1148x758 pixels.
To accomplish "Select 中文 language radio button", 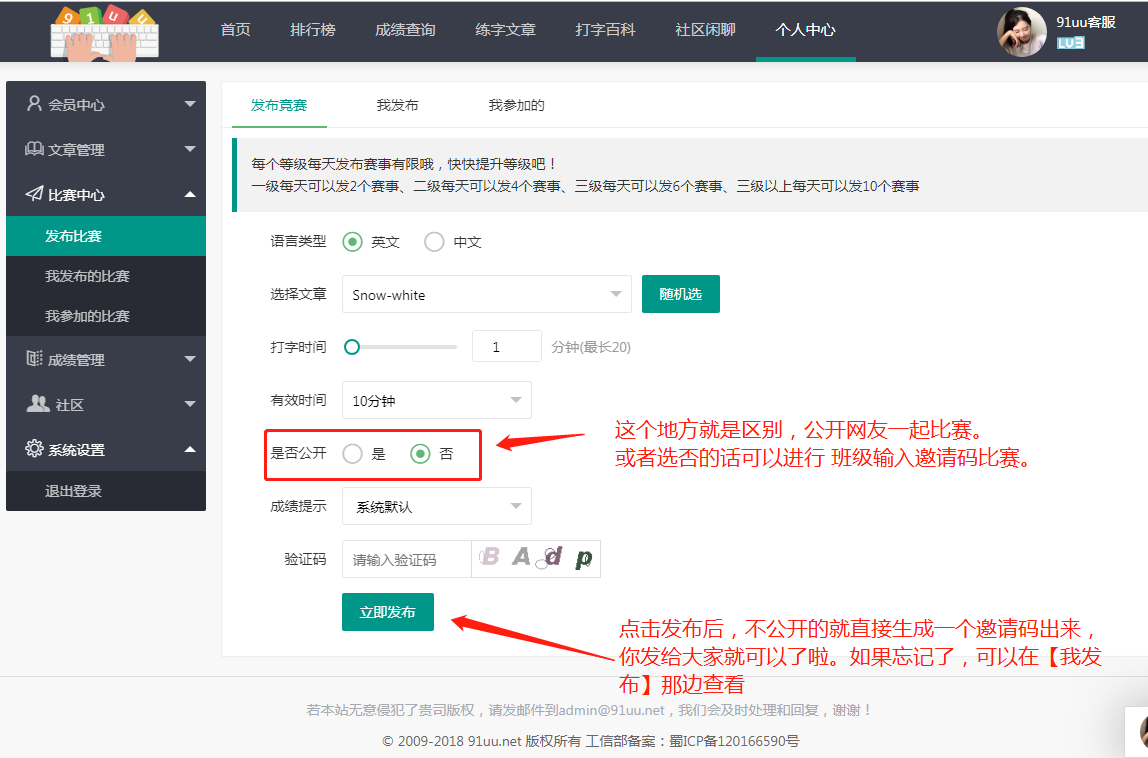I will [x=434, y=242].
